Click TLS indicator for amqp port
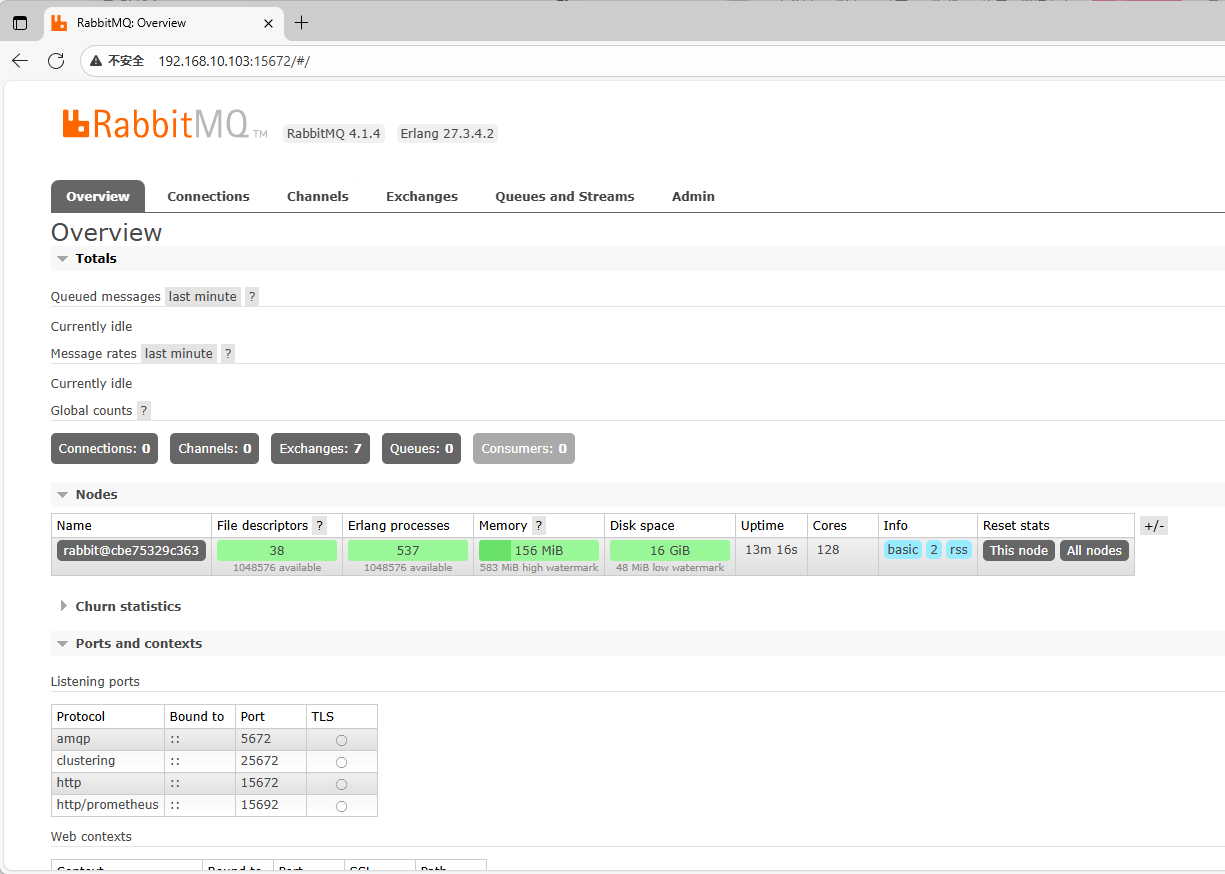Image resolution: width=1225 pixels, height=874 pixels. click(341, 740)
